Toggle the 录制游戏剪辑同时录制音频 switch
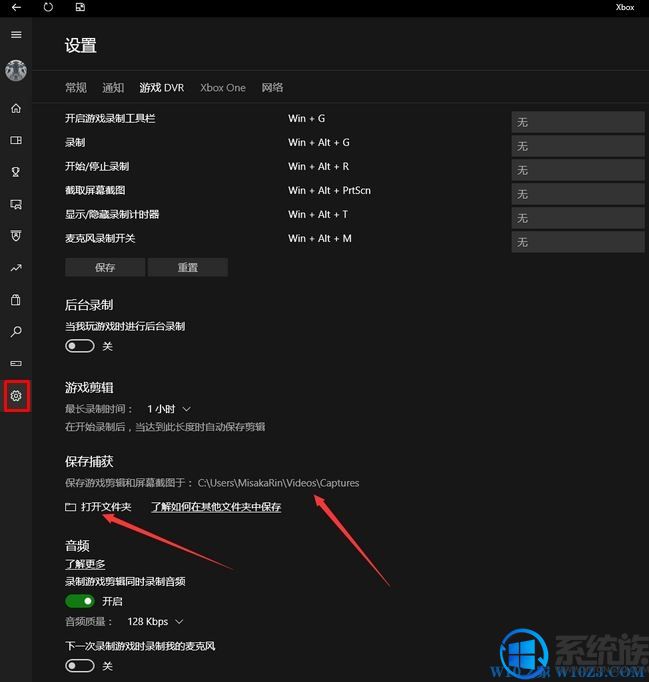649x682 pixels. [80, 601]
